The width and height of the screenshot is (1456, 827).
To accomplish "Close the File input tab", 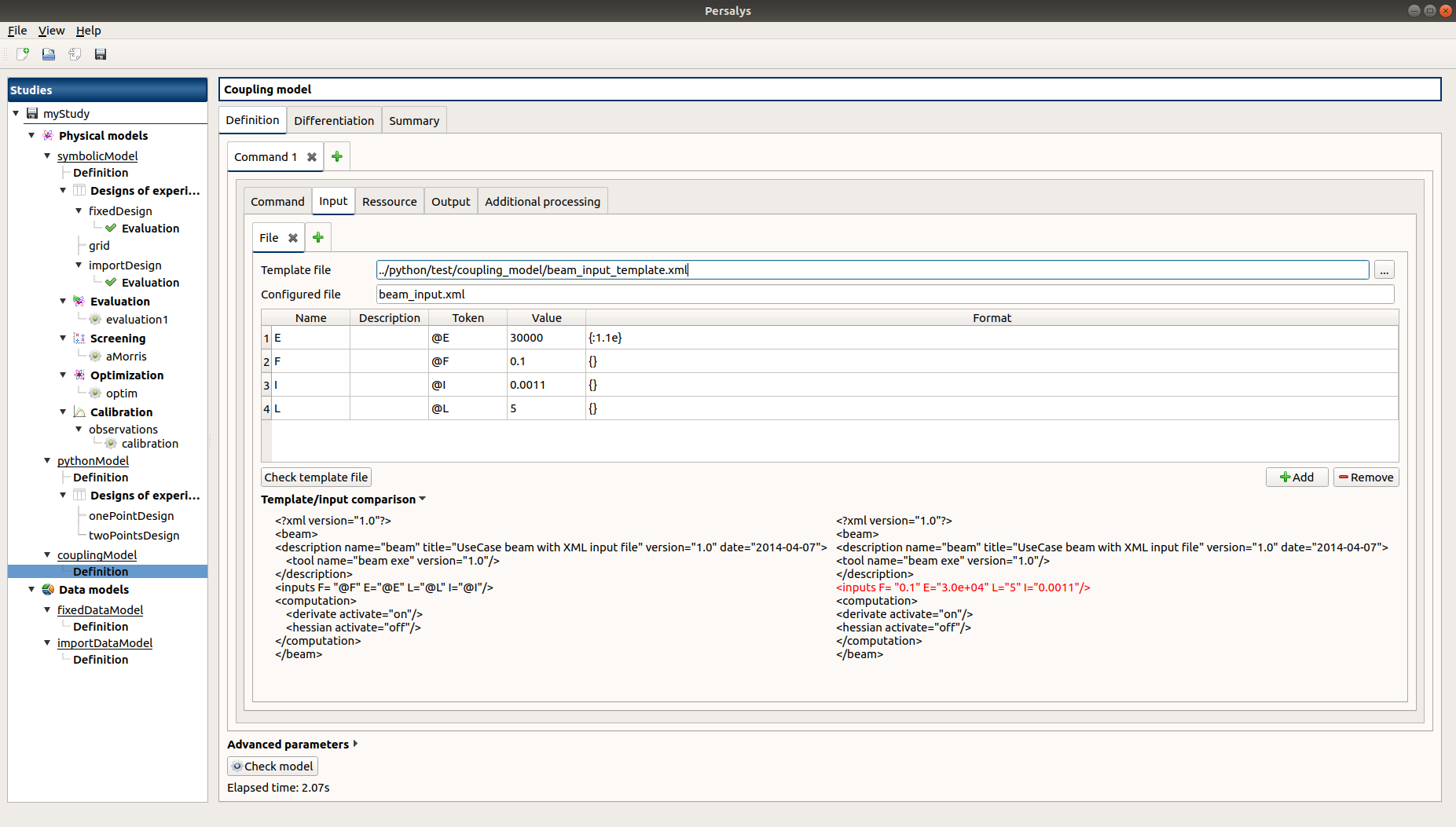I will click(293, 238).
